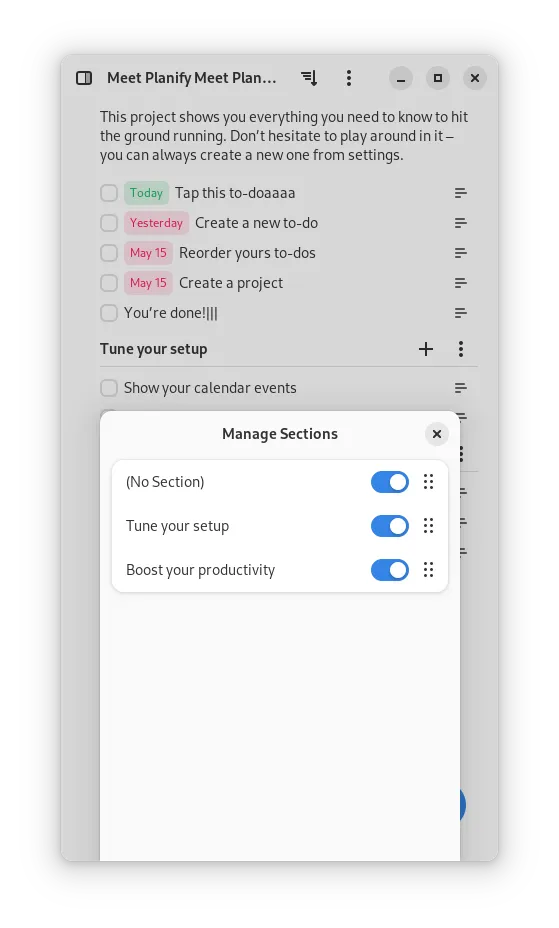
Task: Click the Yesterday due date label
Action: pyautogui.click(x=156, y=223)
